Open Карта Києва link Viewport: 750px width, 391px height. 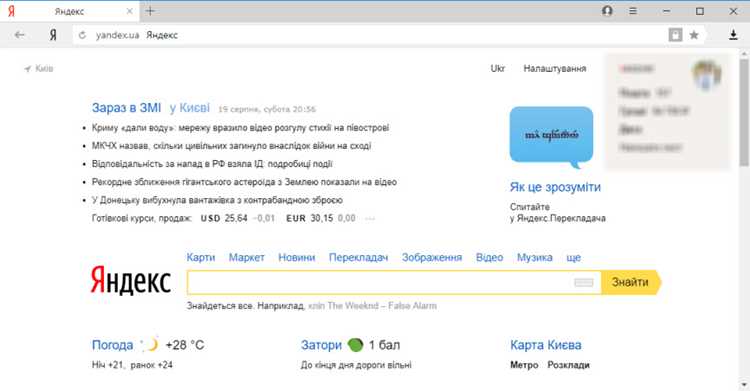click(546, 345)
